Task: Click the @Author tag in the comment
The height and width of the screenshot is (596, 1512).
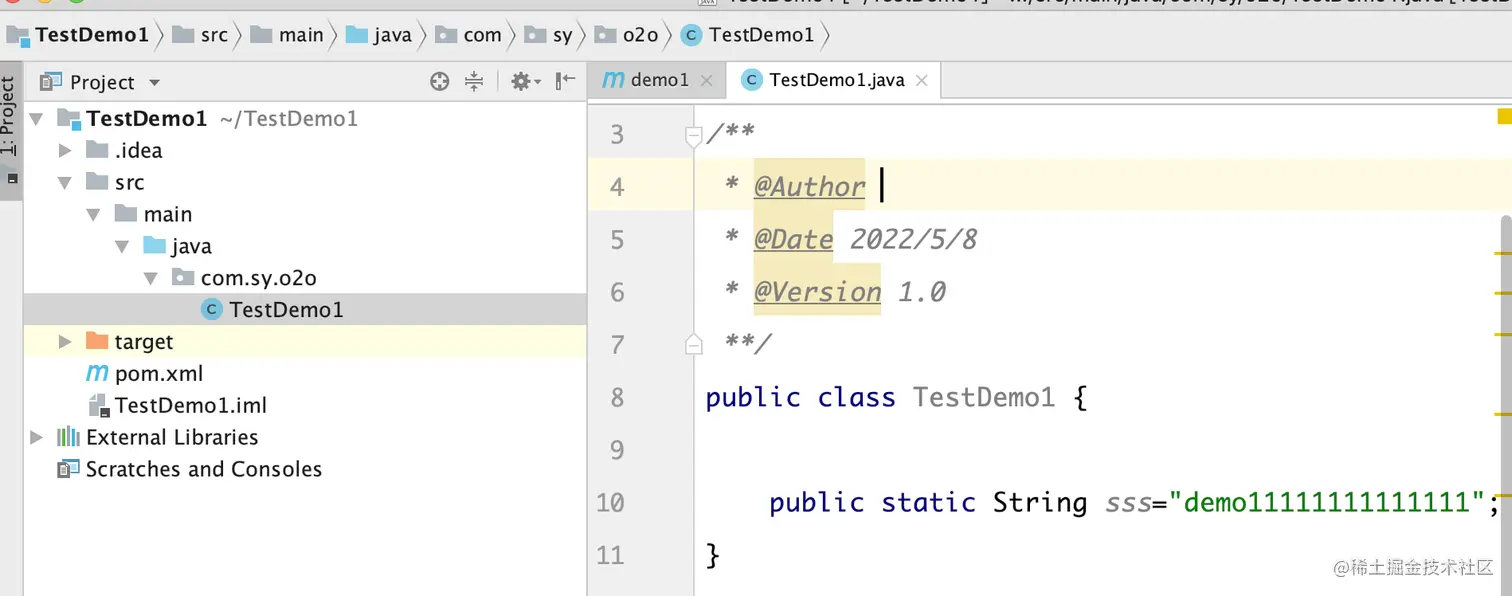Action: tap(809, 186)
